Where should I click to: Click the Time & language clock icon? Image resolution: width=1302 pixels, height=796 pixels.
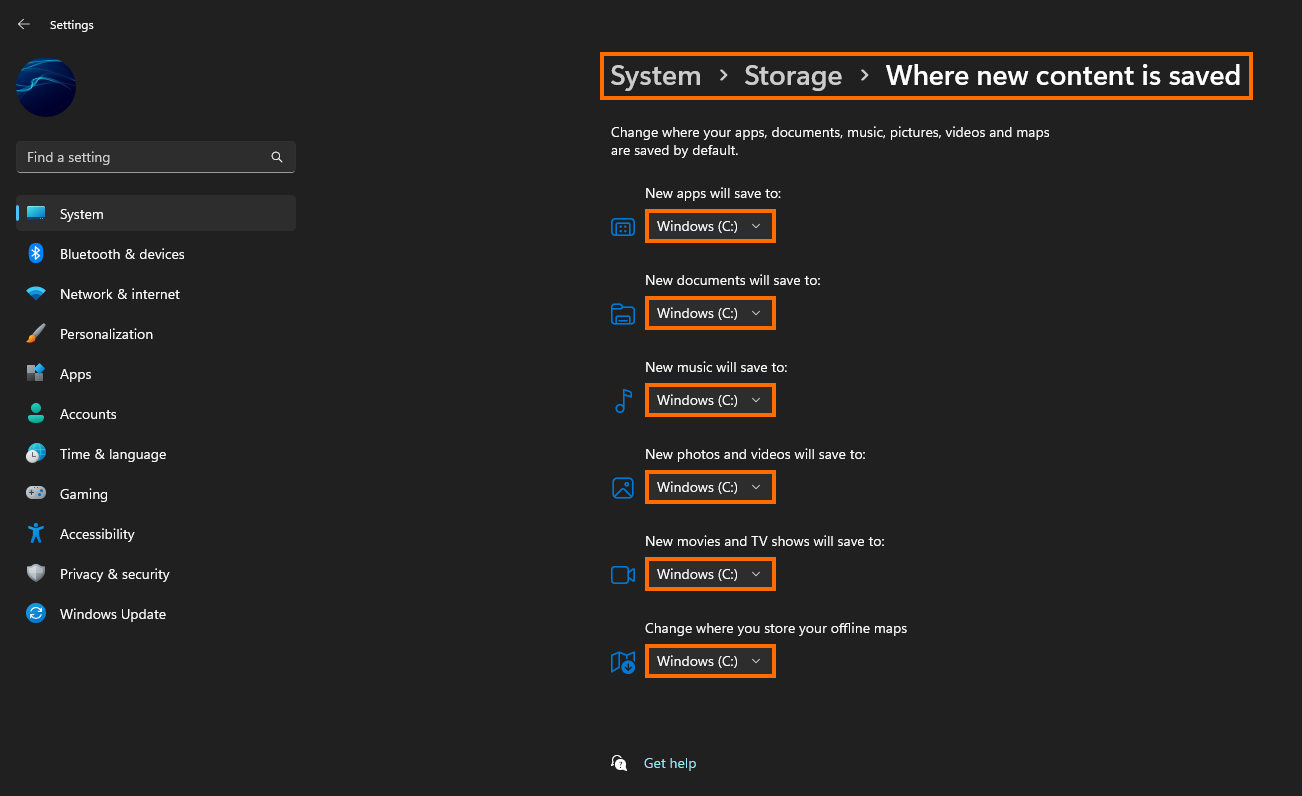coord(36,454)
